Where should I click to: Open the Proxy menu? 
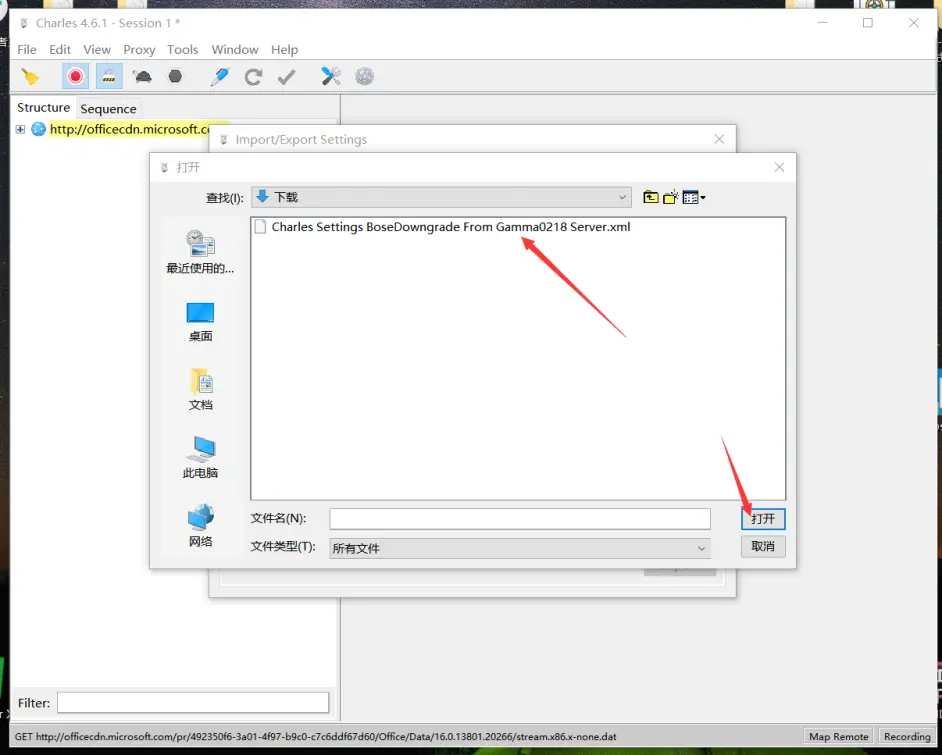tap(139, 49)
